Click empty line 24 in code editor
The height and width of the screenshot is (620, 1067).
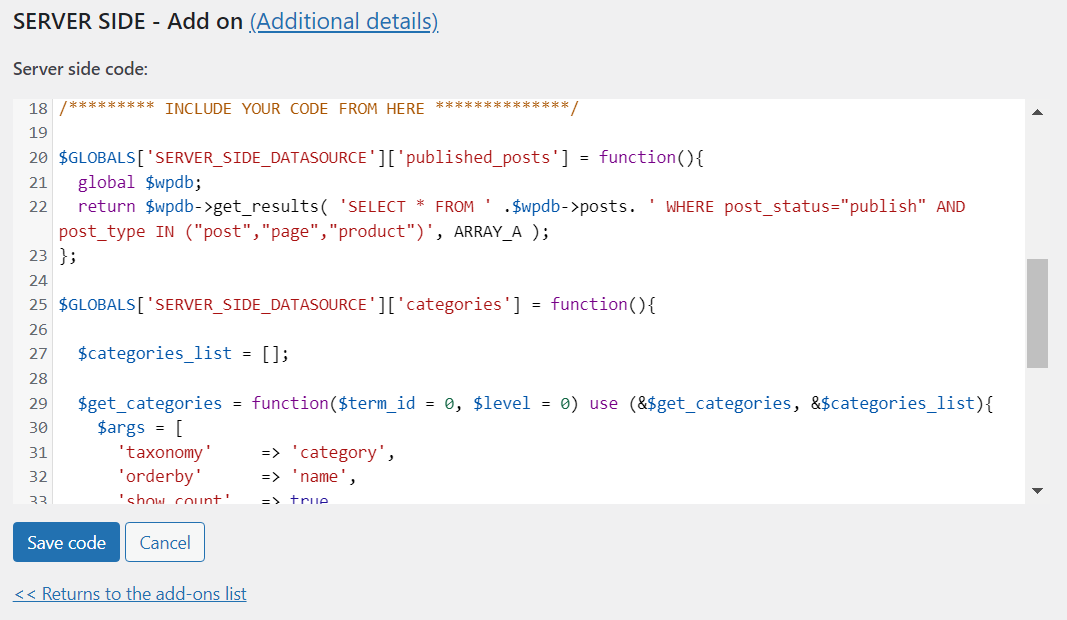click(541, 280)
